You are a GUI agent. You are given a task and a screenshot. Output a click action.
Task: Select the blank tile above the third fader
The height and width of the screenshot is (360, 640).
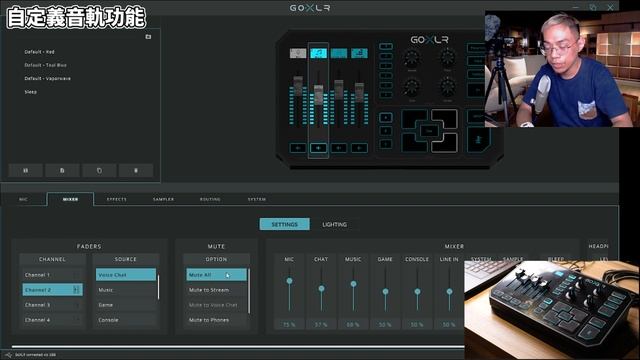[x=339, y=53]
